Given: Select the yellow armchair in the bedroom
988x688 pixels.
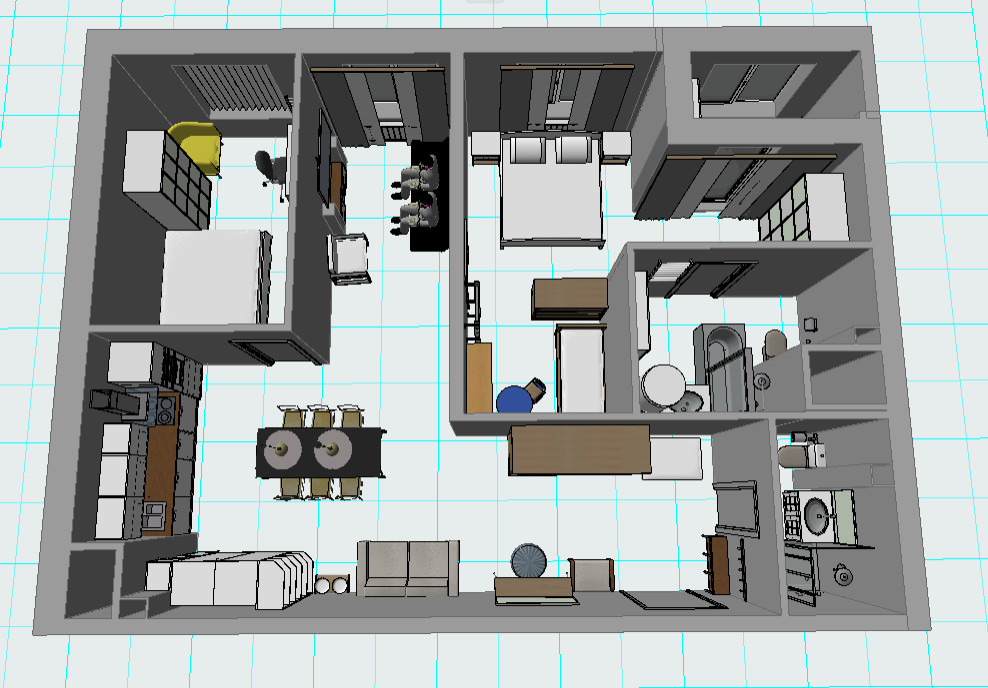Looking at the screenshot, I should click(195, 145).
